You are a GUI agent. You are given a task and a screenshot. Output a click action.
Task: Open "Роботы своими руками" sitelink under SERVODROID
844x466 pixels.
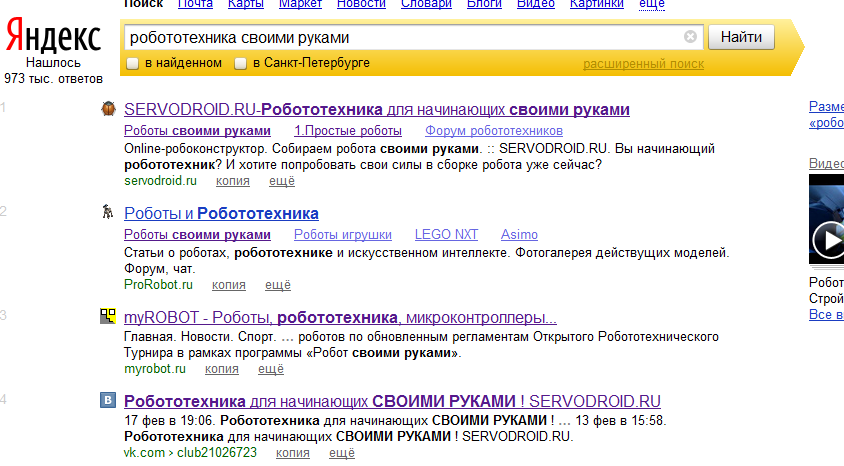pyautogui.click(x=197, y=131)
